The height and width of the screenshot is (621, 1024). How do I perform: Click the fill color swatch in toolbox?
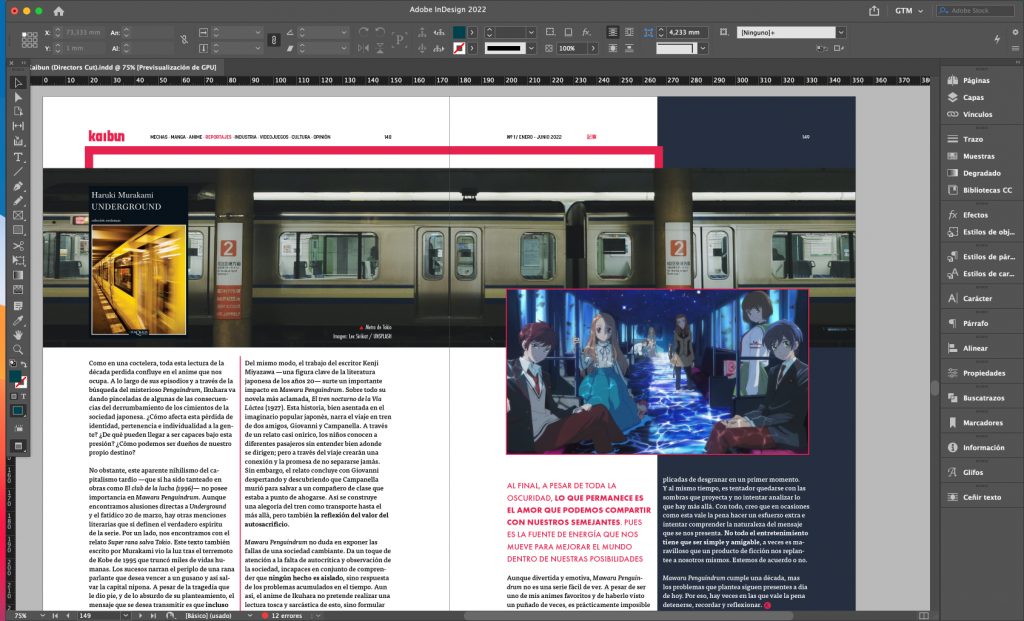tap(15, 376)
